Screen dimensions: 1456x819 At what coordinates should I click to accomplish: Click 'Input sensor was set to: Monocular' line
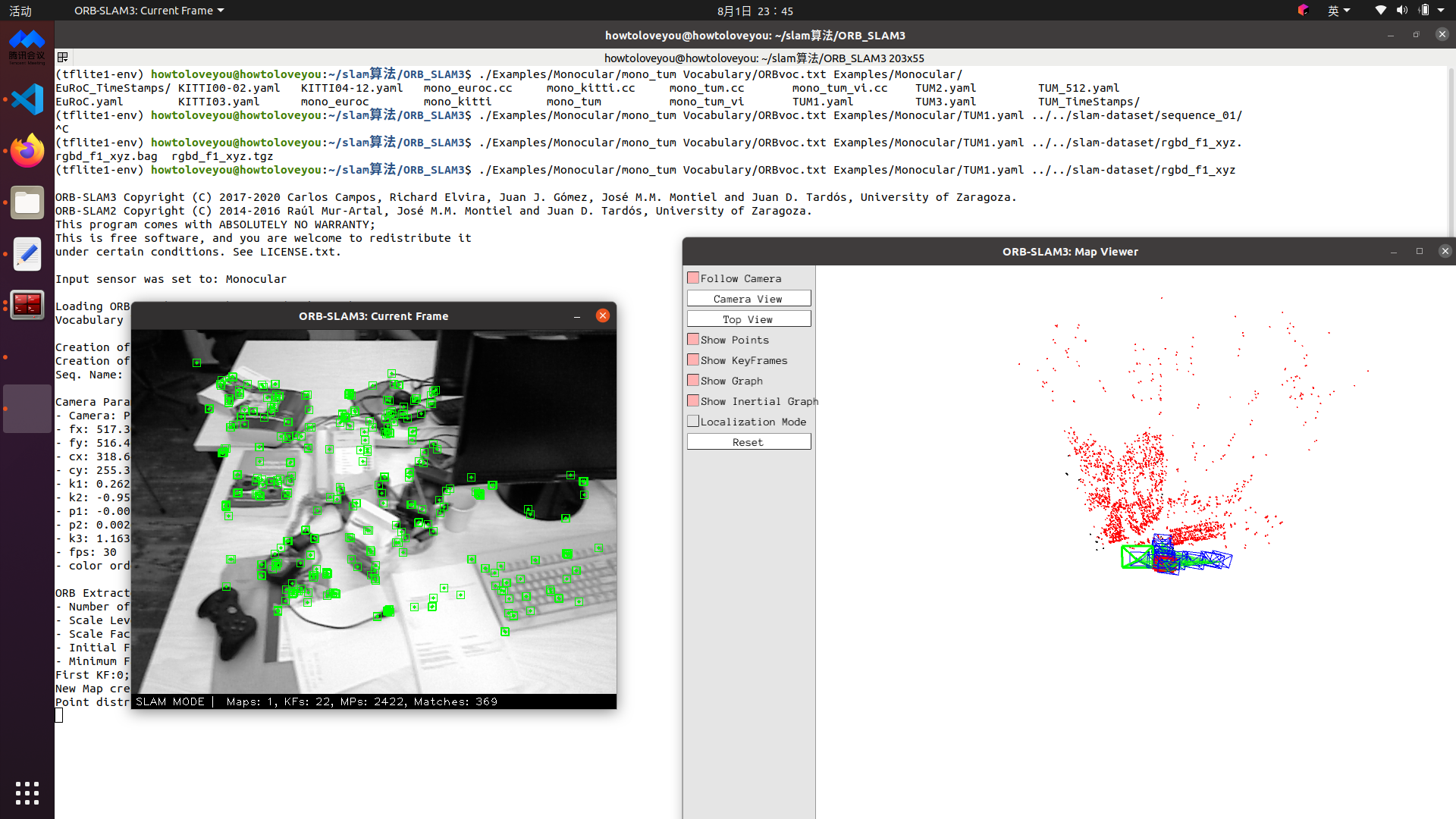click(171, 279)
